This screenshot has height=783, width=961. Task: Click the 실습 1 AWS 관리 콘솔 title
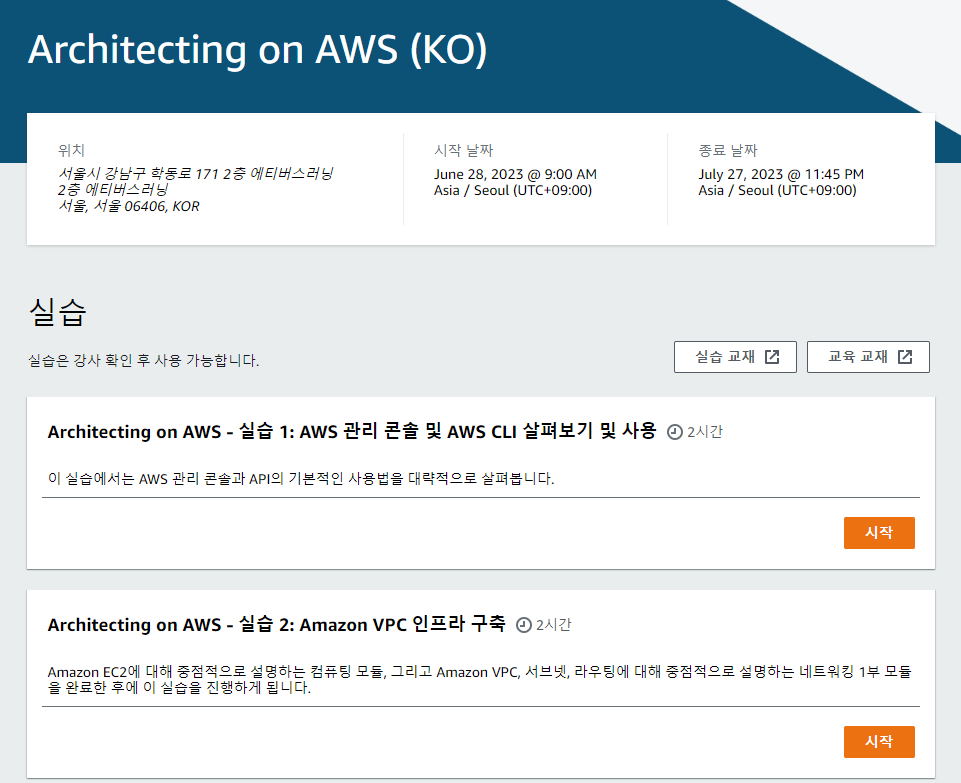[352, 431]
